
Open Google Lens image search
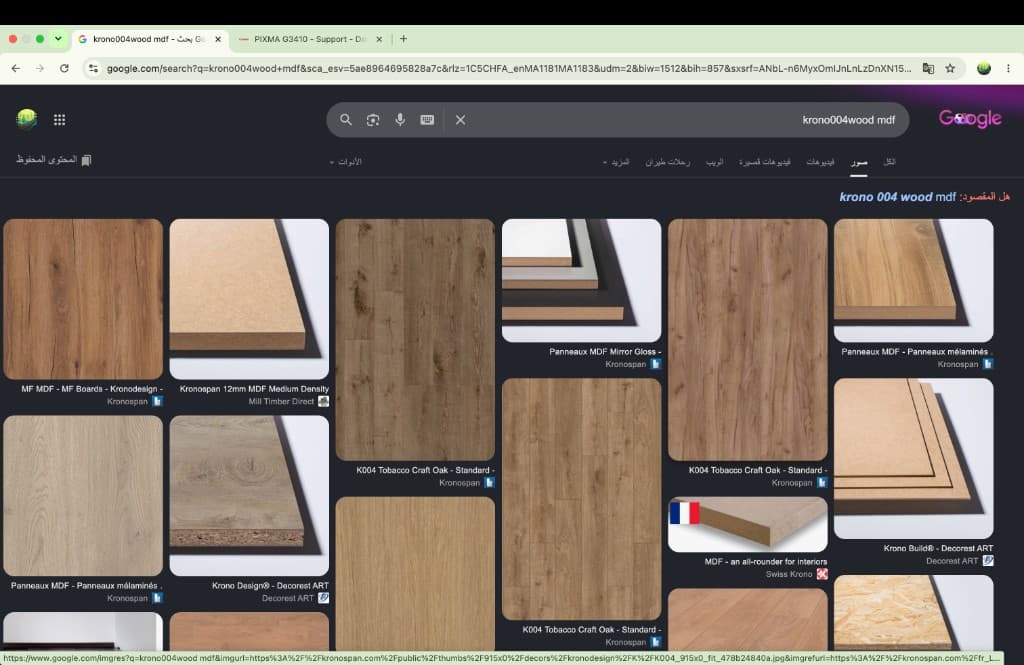pos(373,120)
